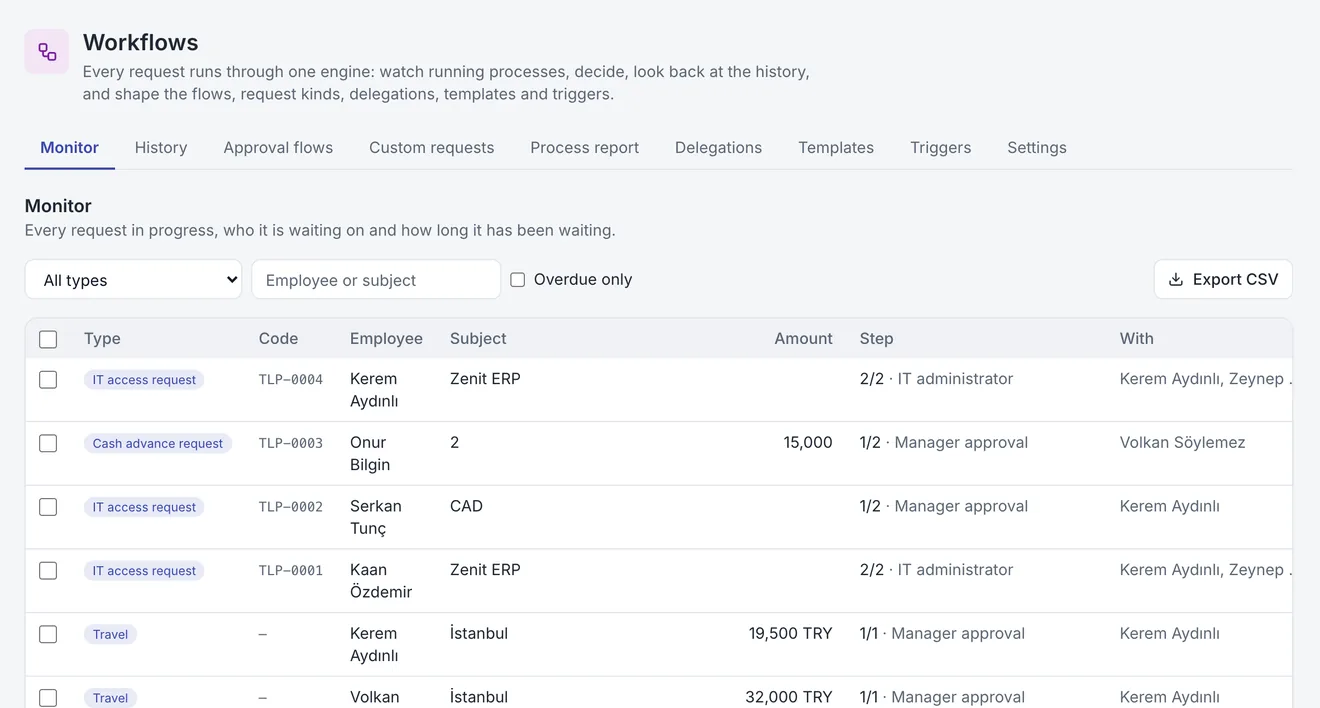This screenshot has width=1320, height=708.
Task: Click the Export CSV button
Action: [1223, 280]
